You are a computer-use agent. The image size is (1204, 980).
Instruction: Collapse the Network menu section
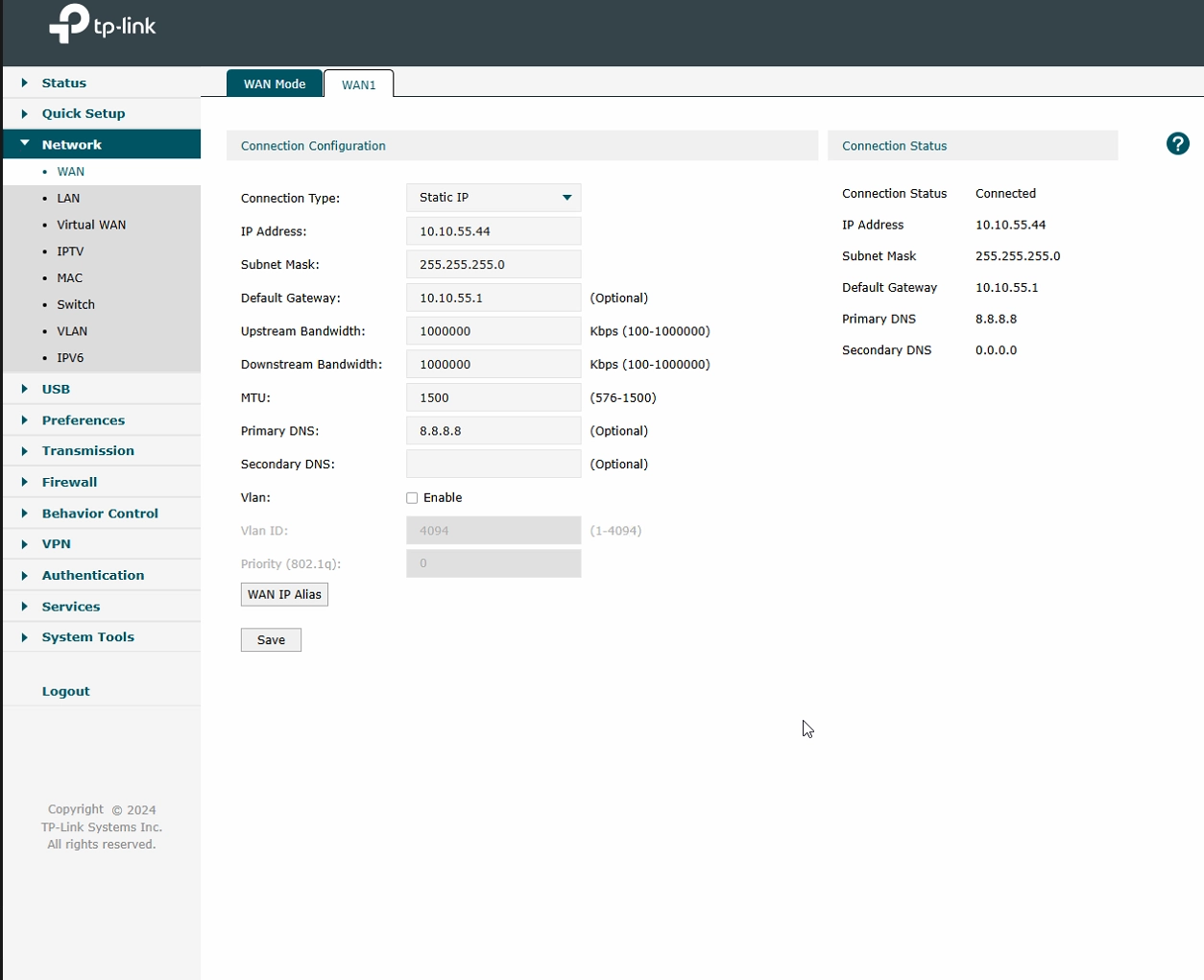click(x=71, y=145)
